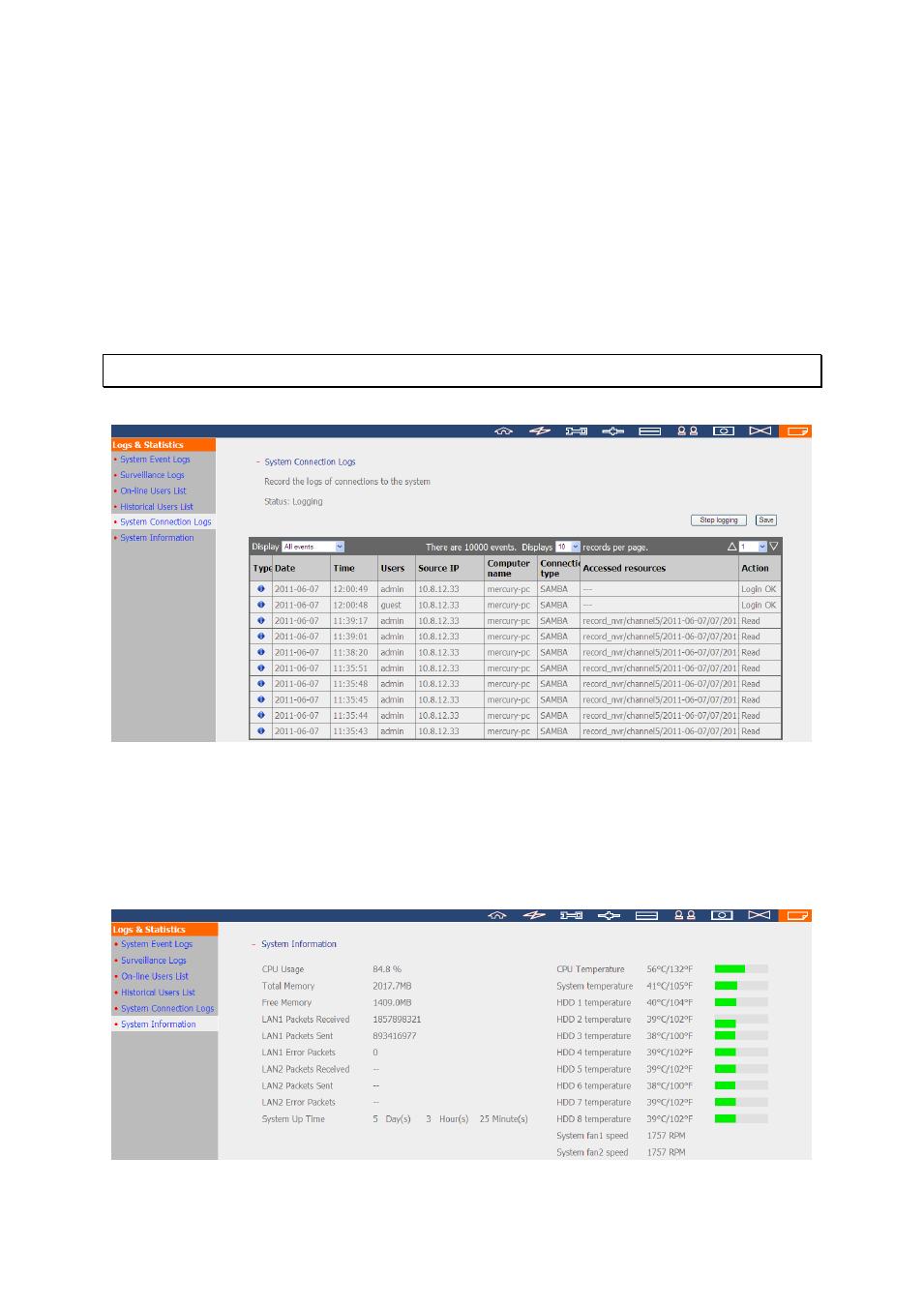Click the home icon above System Connection Logs
This screenshot has height=1306, width=924.
click(x=503, y=431)
